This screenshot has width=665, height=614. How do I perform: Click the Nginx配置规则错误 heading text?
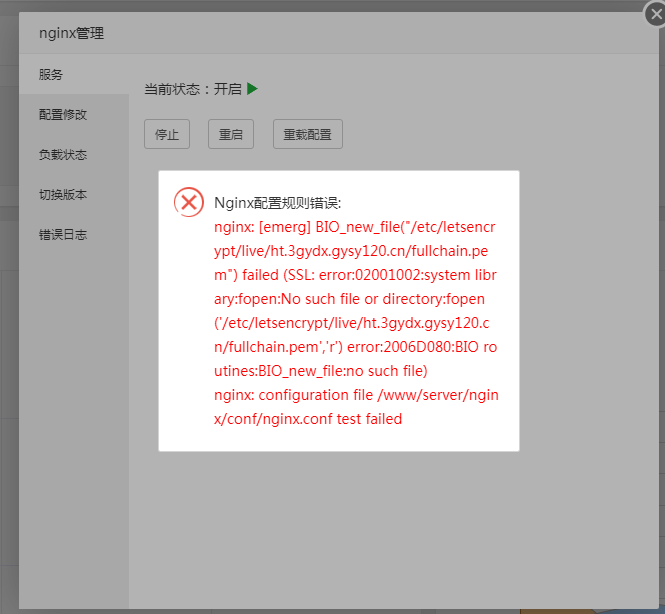277,203
